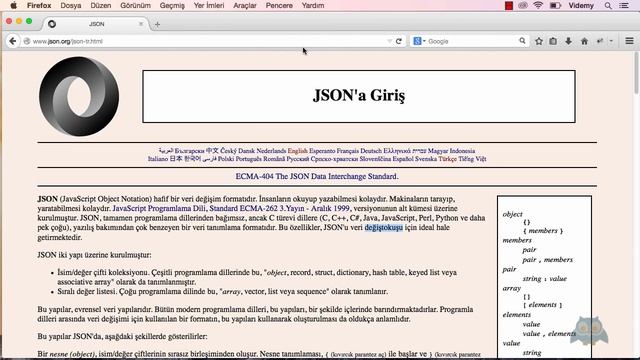Open the Indonesia language link
The height and width of the screenshot is (360, 640).
(462, 151)
